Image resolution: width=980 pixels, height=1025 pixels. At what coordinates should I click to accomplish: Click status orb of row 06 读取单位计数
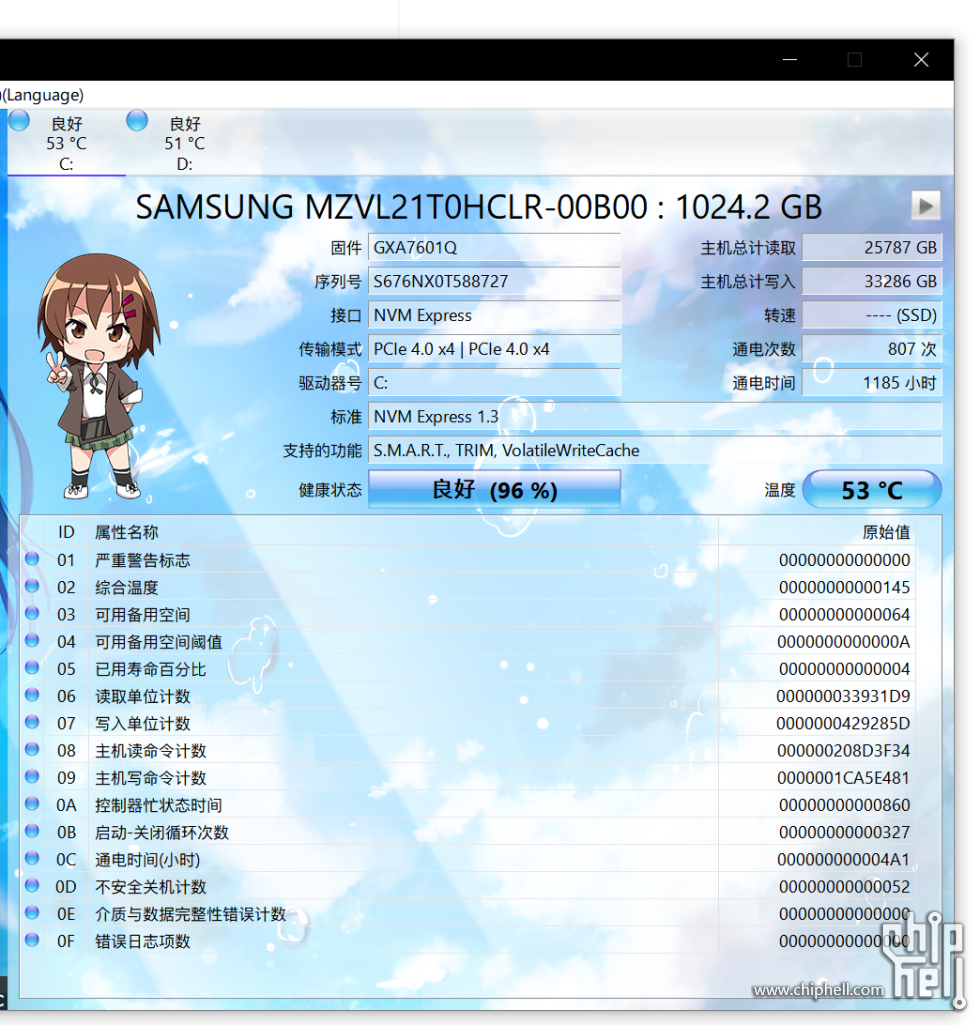point(32,695)
